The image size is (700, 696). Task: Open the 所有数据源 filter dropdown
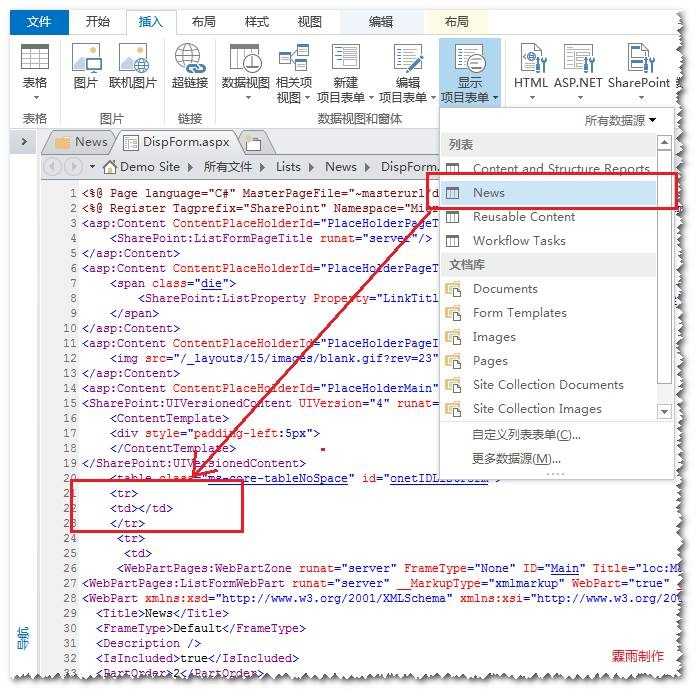[x=621, y=120]
